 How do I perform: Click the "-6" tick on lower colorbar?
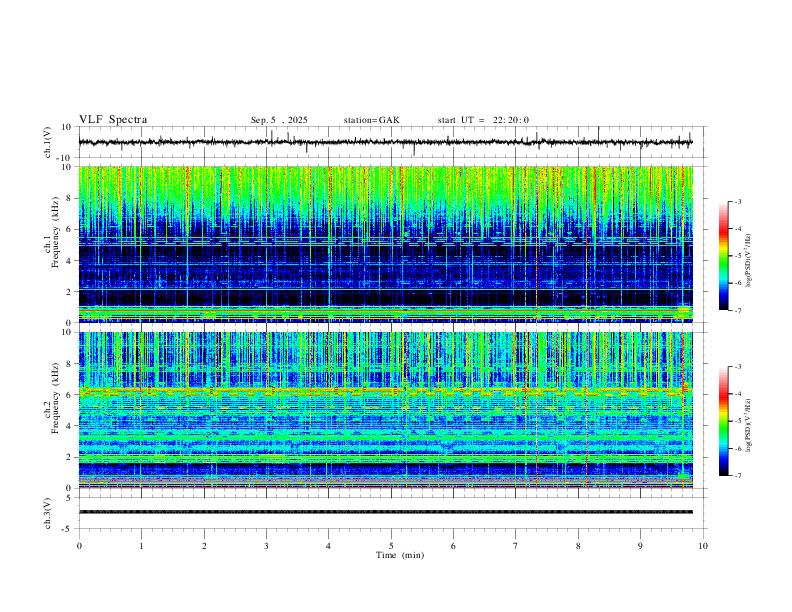coord(738,448)
